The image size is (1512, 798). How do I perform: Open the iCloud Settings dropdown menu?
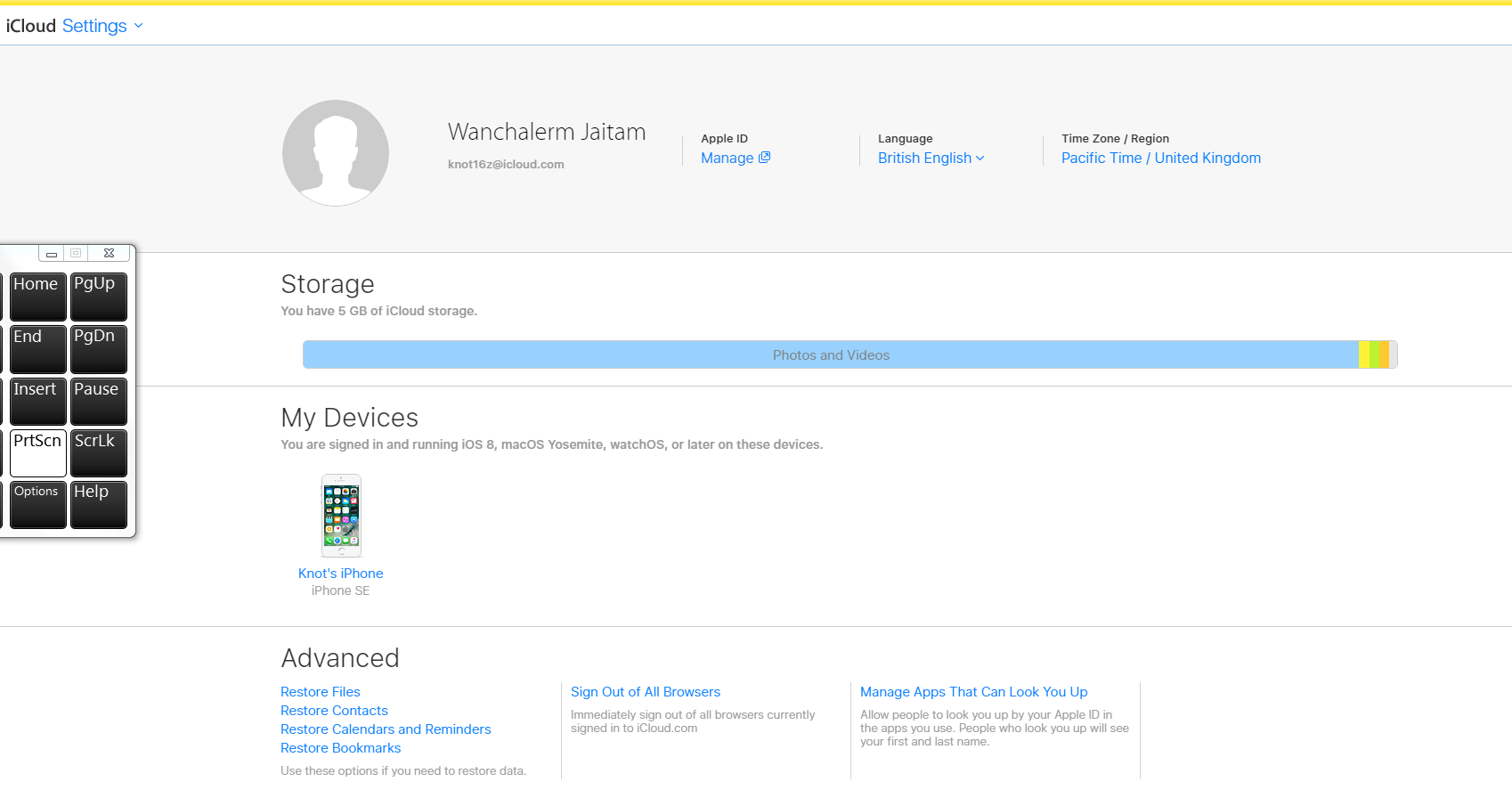(102, 26)
